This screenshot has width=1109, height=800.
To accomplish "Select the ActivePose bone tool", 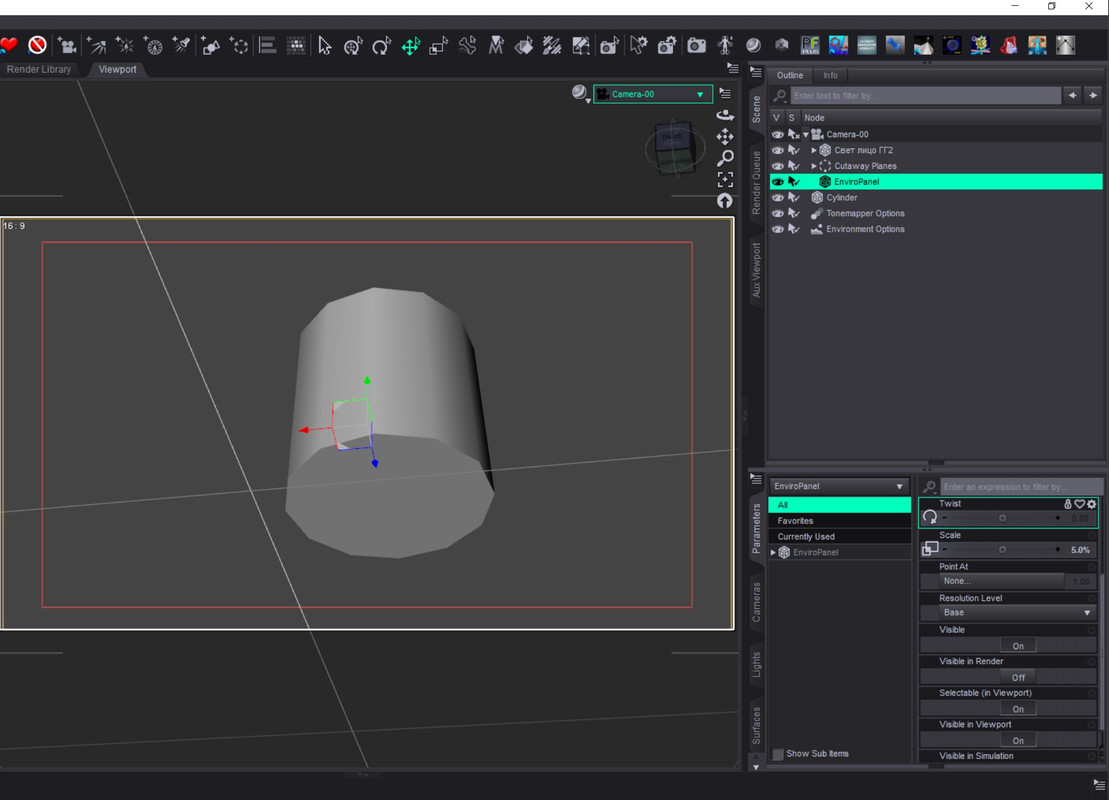I will (468, 46).
